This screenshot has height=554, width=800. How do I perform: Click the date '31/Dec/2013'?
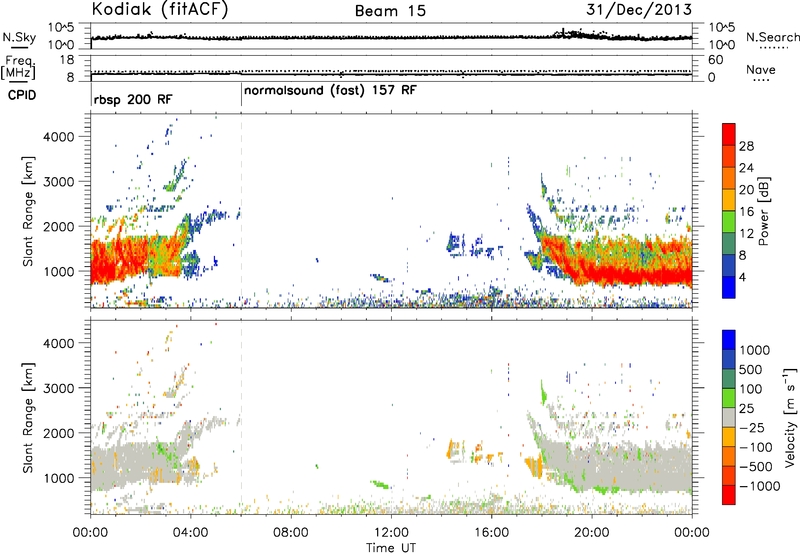point(639,9)
